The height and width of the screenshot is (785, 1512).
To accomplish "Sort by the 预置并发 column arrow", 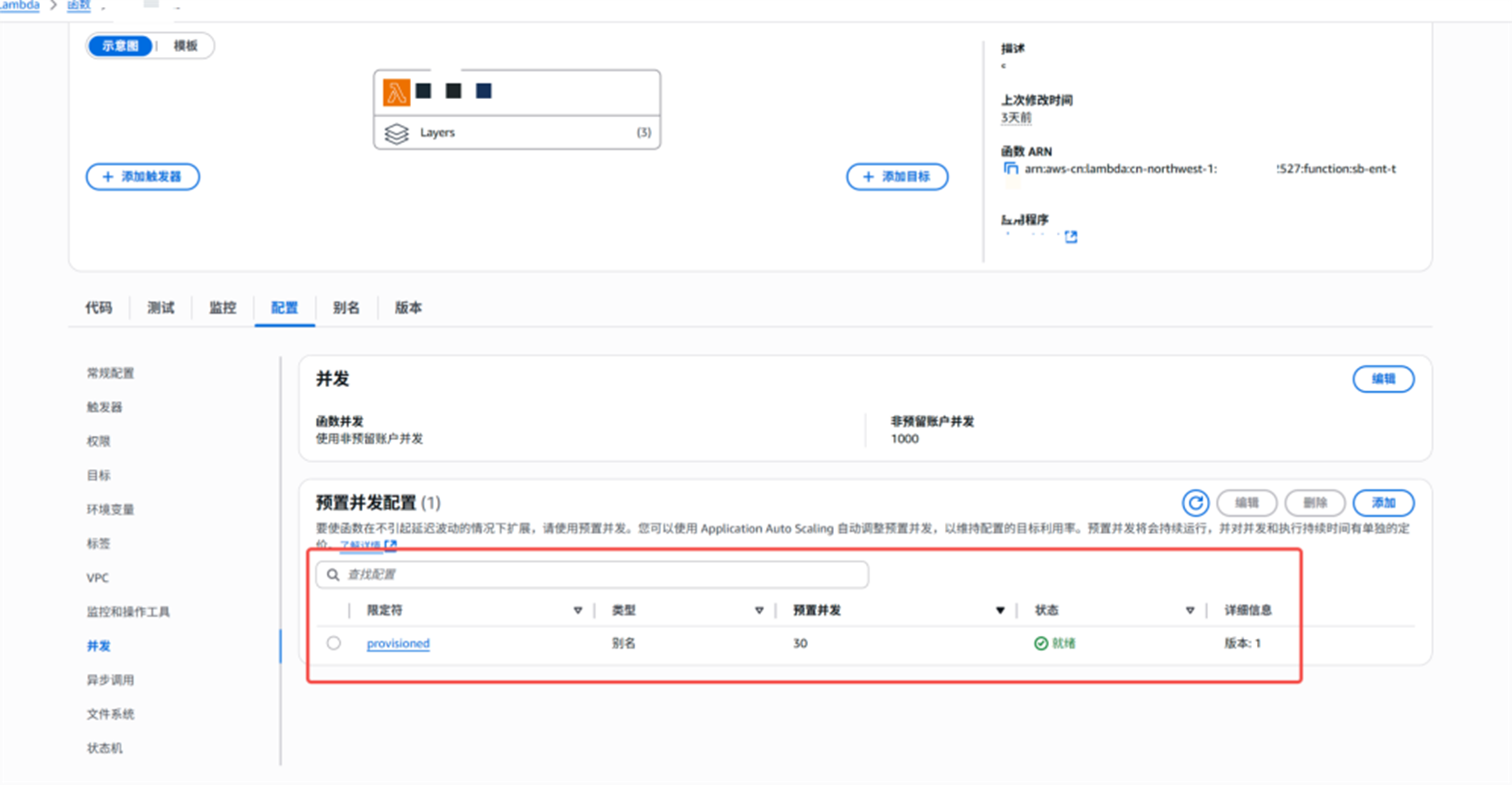I will (x=1000, y=611).
